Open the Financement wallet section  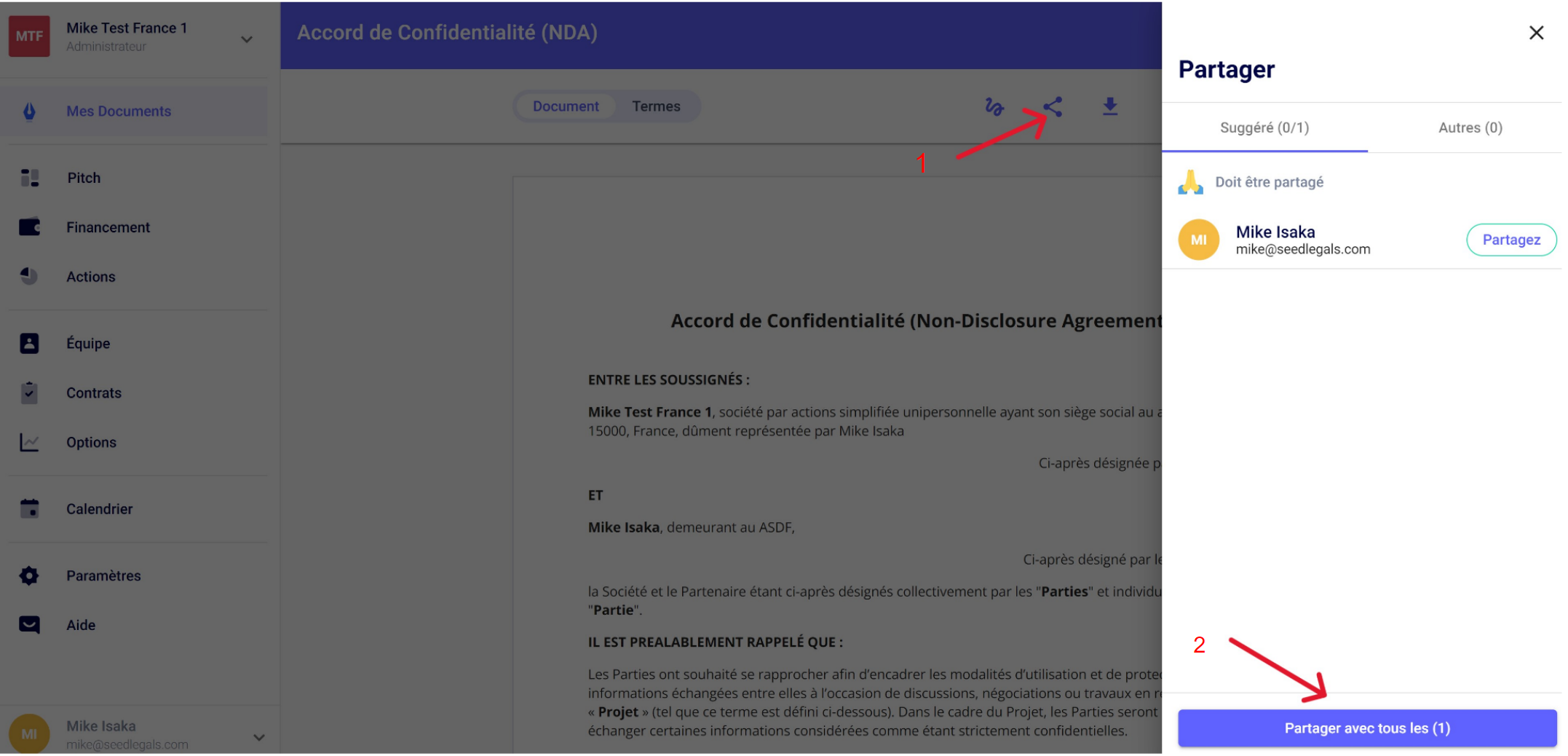tap(108, 227)
